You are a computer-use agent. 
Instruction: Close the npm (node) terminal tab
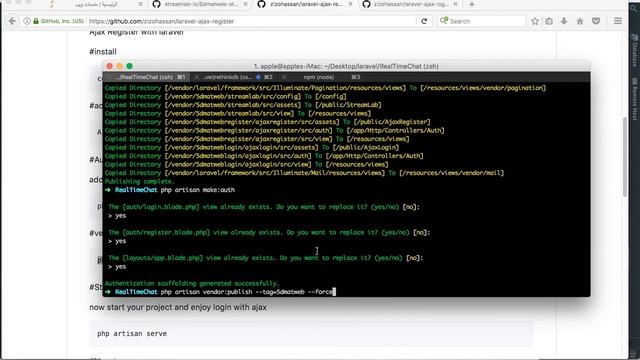click(284, 77)
